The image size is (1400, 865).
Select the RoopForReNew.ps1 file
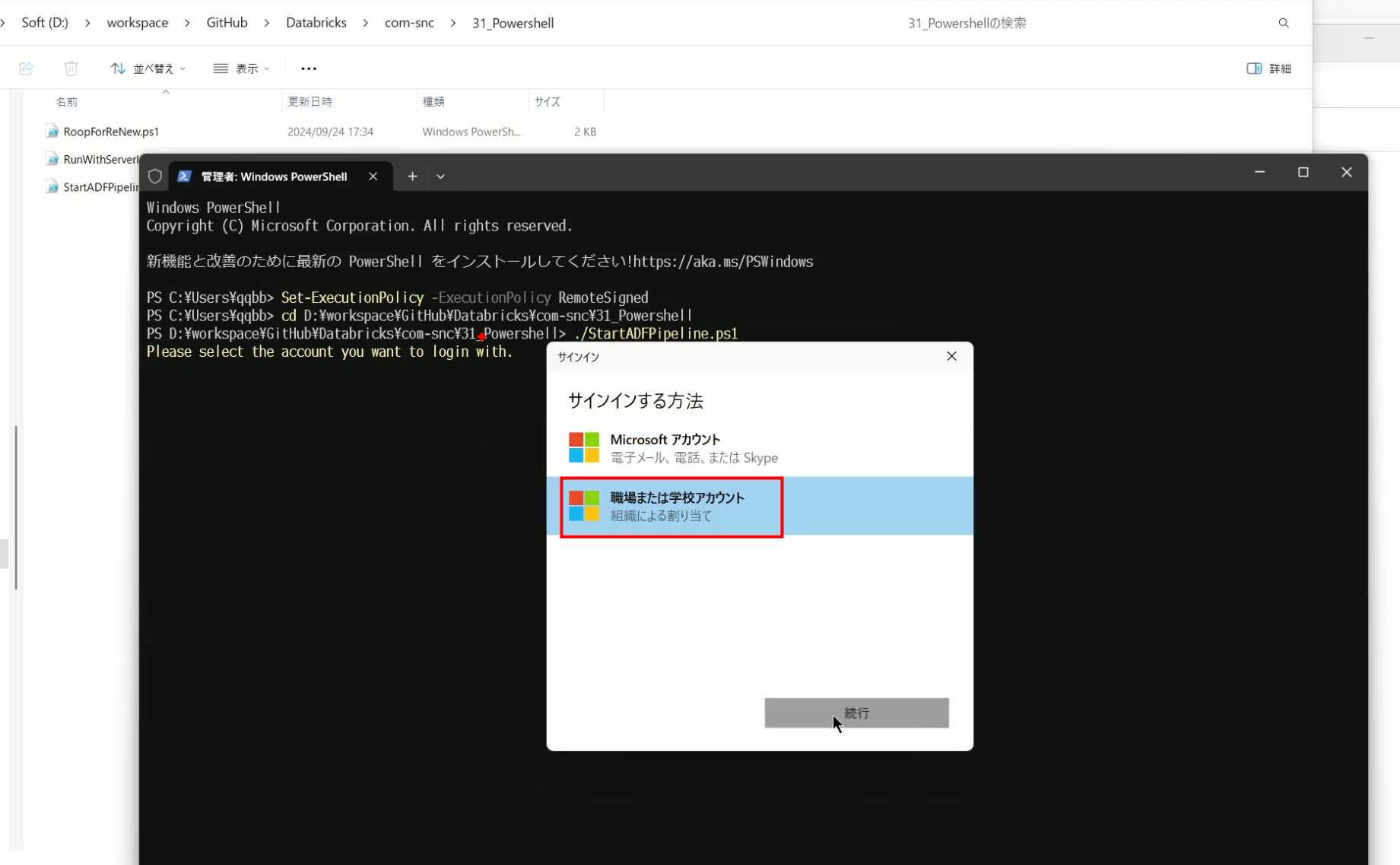click(x=111, y=132)
